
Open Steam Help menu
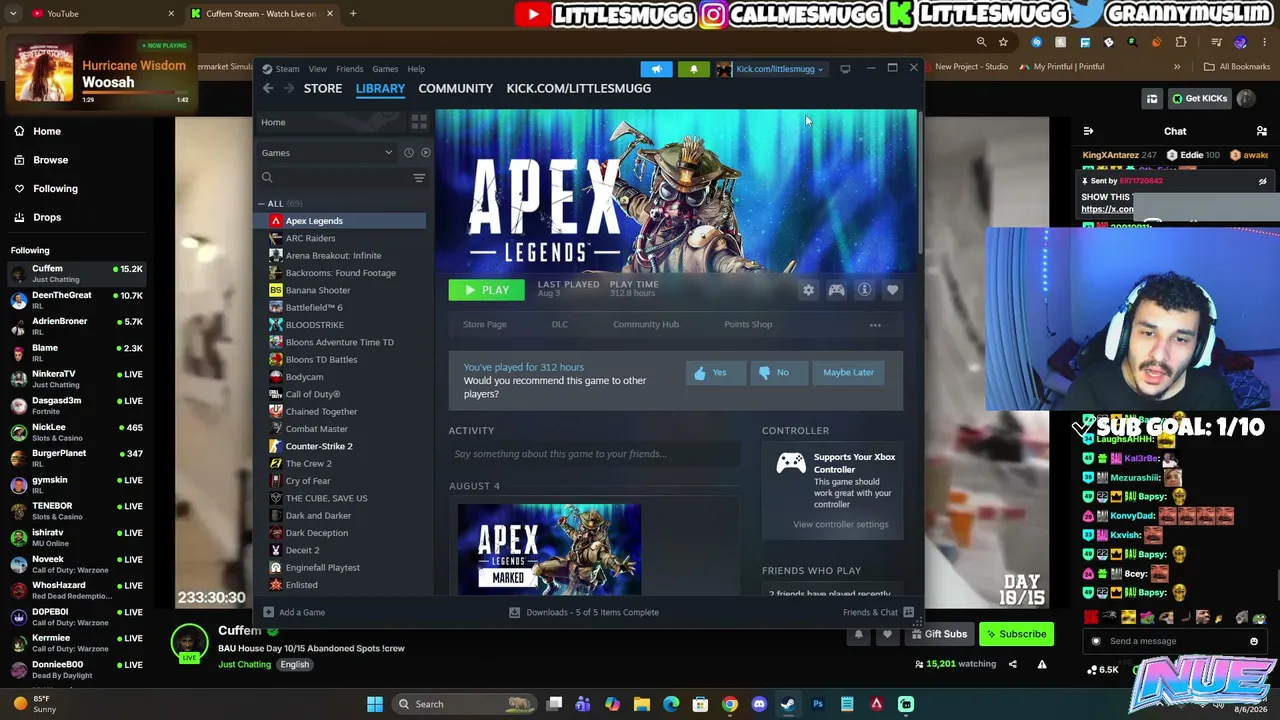pos(416,69)
